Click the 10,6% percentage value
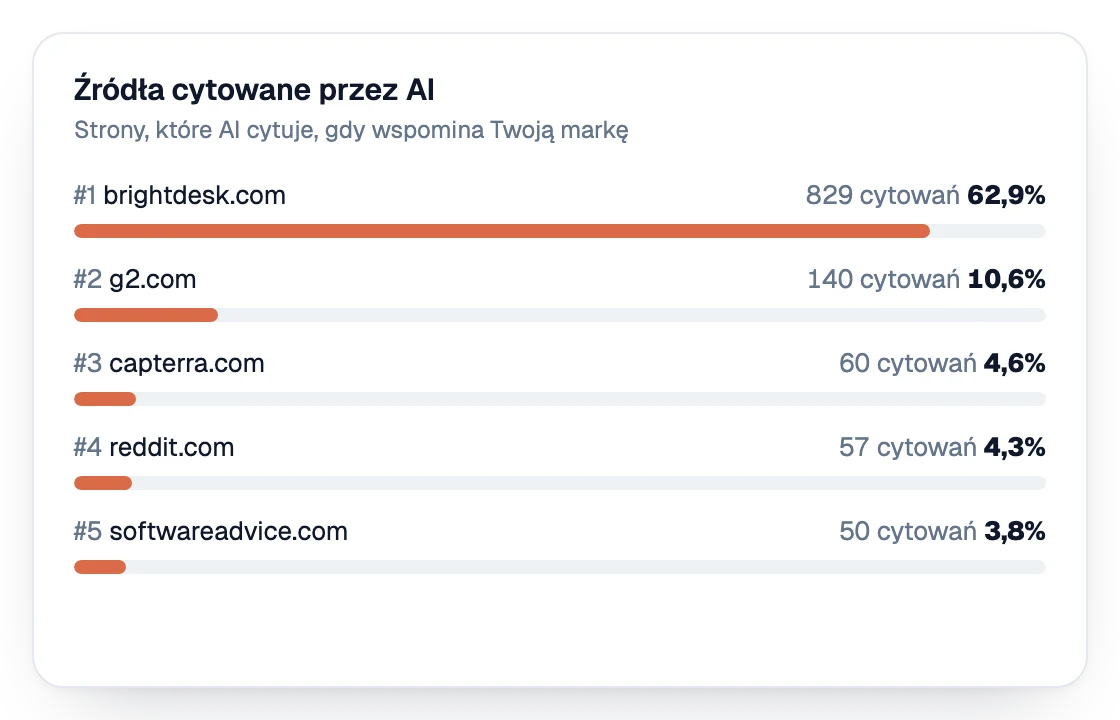This screenshot has width=1120, height=720. (1006, 279)
